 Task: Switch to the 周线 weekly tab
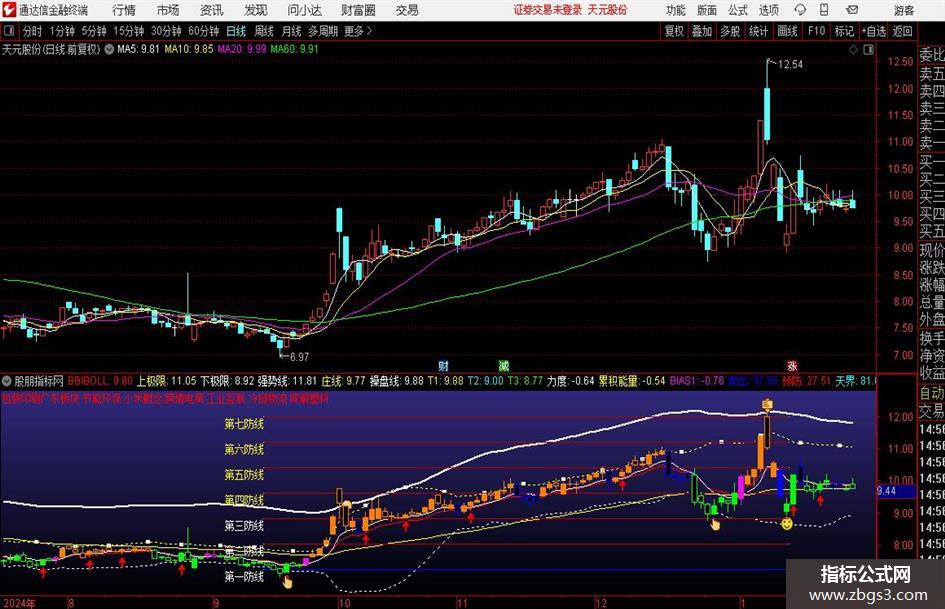[x=264, y=31]
